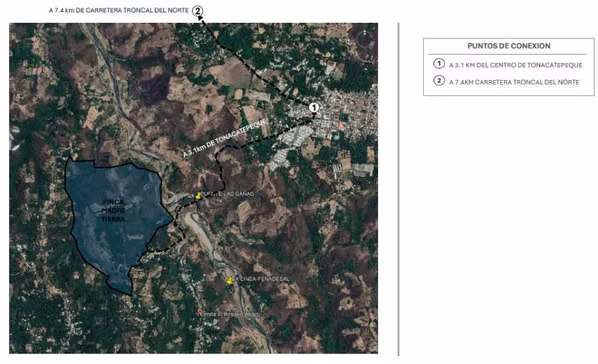Viewport: 598px width, 364px height.
Task: Select legend text 'A 3.1 KM DEL CENTRO DE TONACATEPEQUE'
Action: [x=516, y=65]
